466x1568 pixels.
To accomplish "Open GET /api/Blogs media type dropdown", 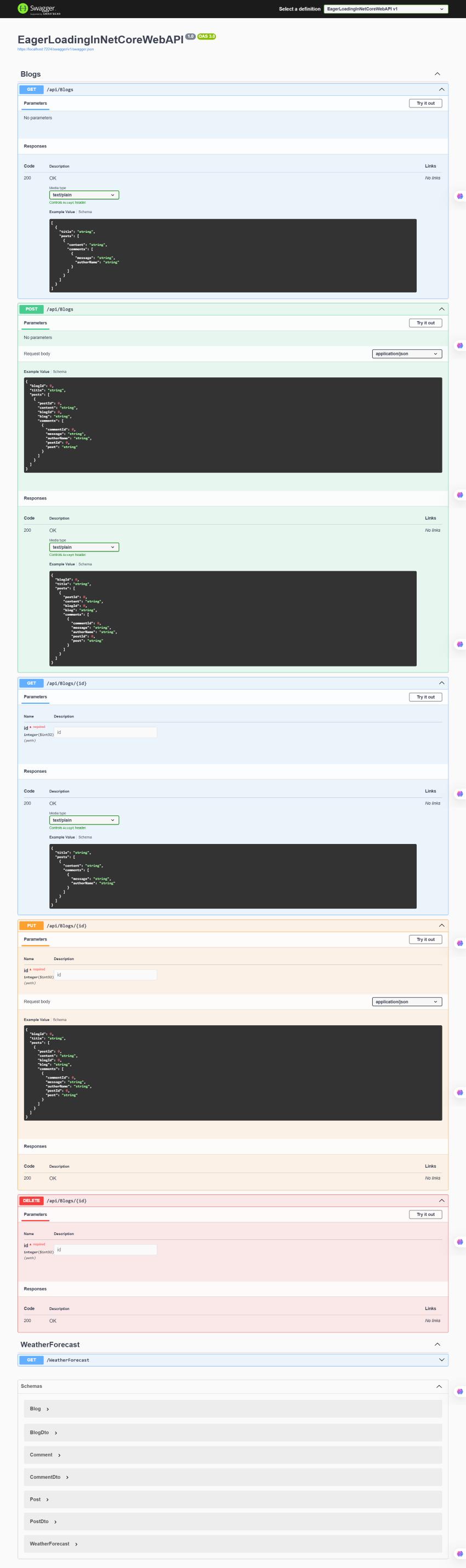I will 83,196.
